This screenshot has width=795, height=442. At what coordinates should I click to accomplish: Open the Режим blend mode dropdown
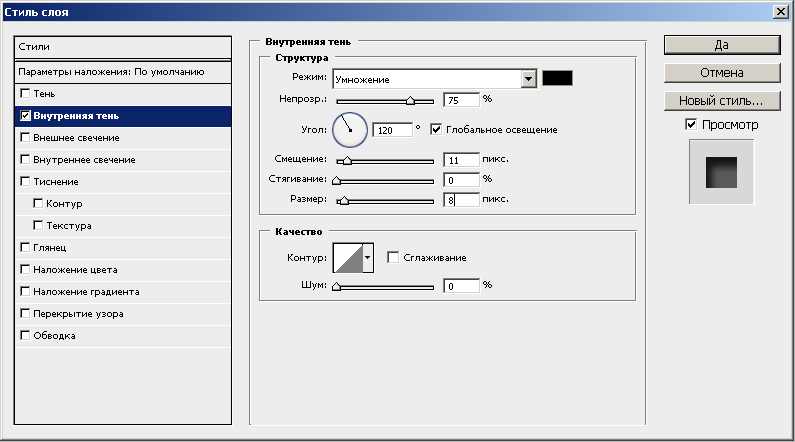(x=435, y=79)
